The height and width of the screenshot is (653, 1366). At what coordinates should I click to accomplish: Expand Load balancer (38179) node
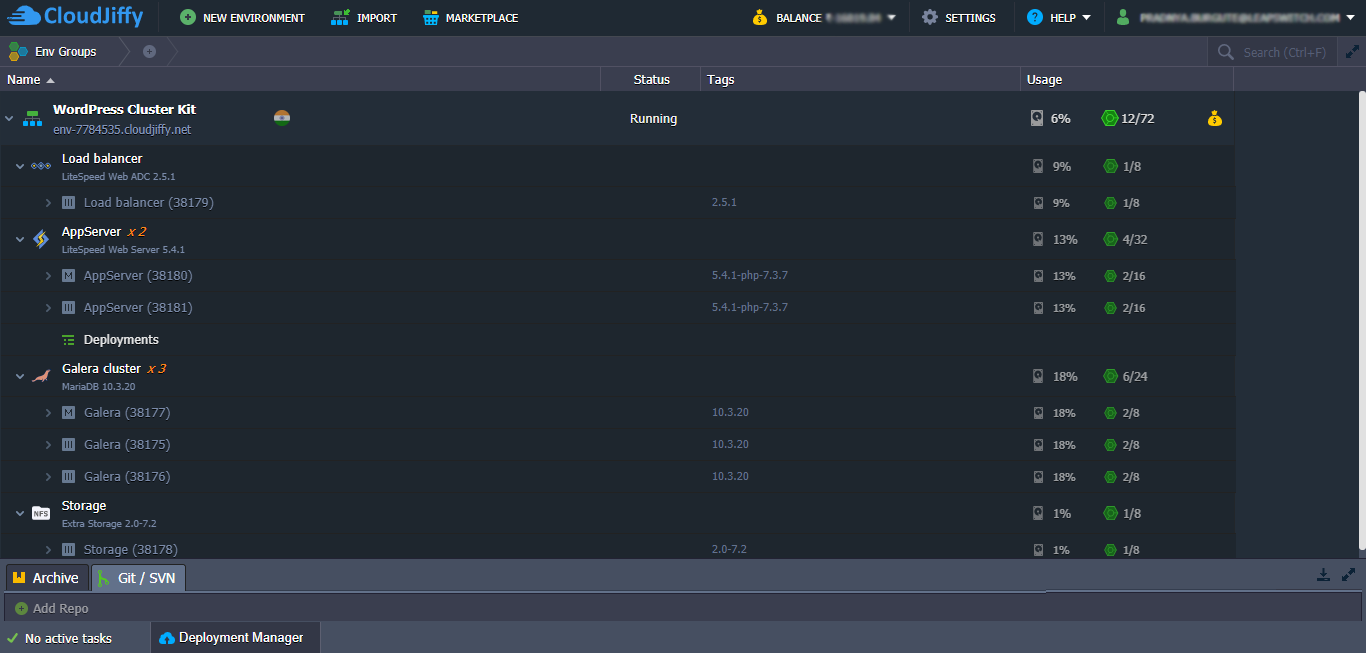click(x=48, y=202)
